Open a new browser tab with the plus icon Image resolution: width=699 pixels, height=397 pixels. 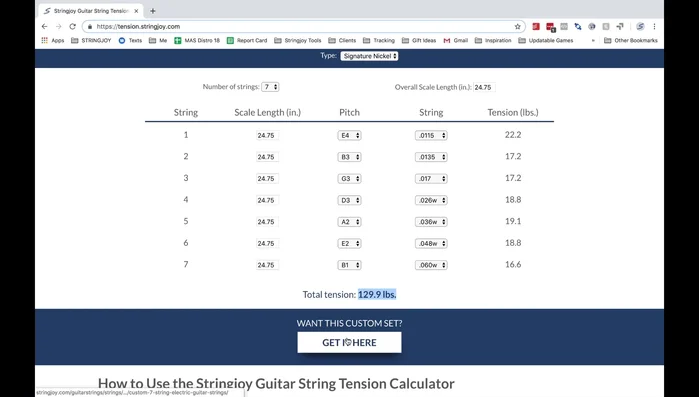point(152,11)
